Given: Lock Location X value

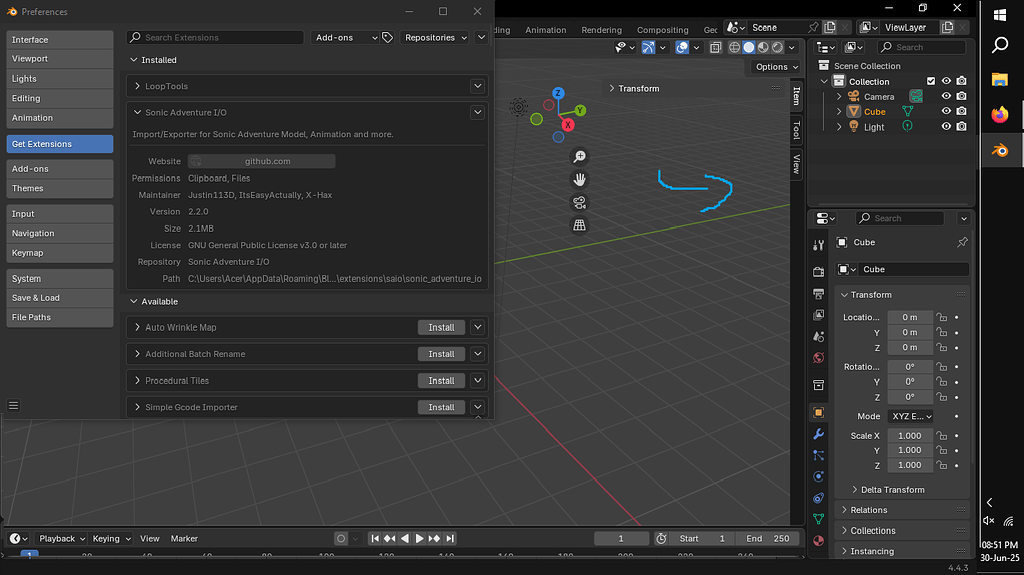Looking at the screenshot, I should click(941, 318).
